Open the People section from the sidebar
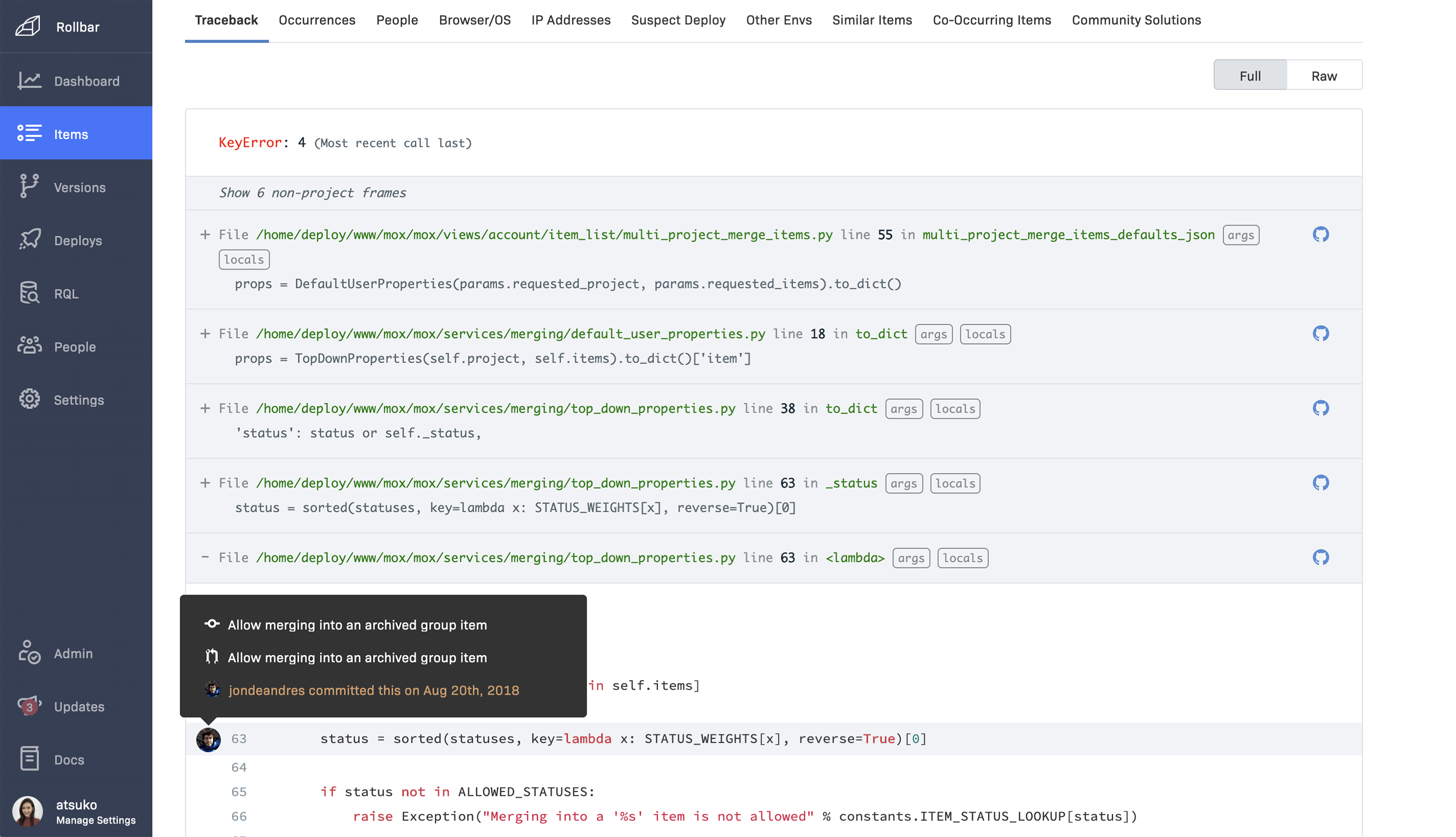The width and height of the screenshot is (1456, 837). point(76,346)
